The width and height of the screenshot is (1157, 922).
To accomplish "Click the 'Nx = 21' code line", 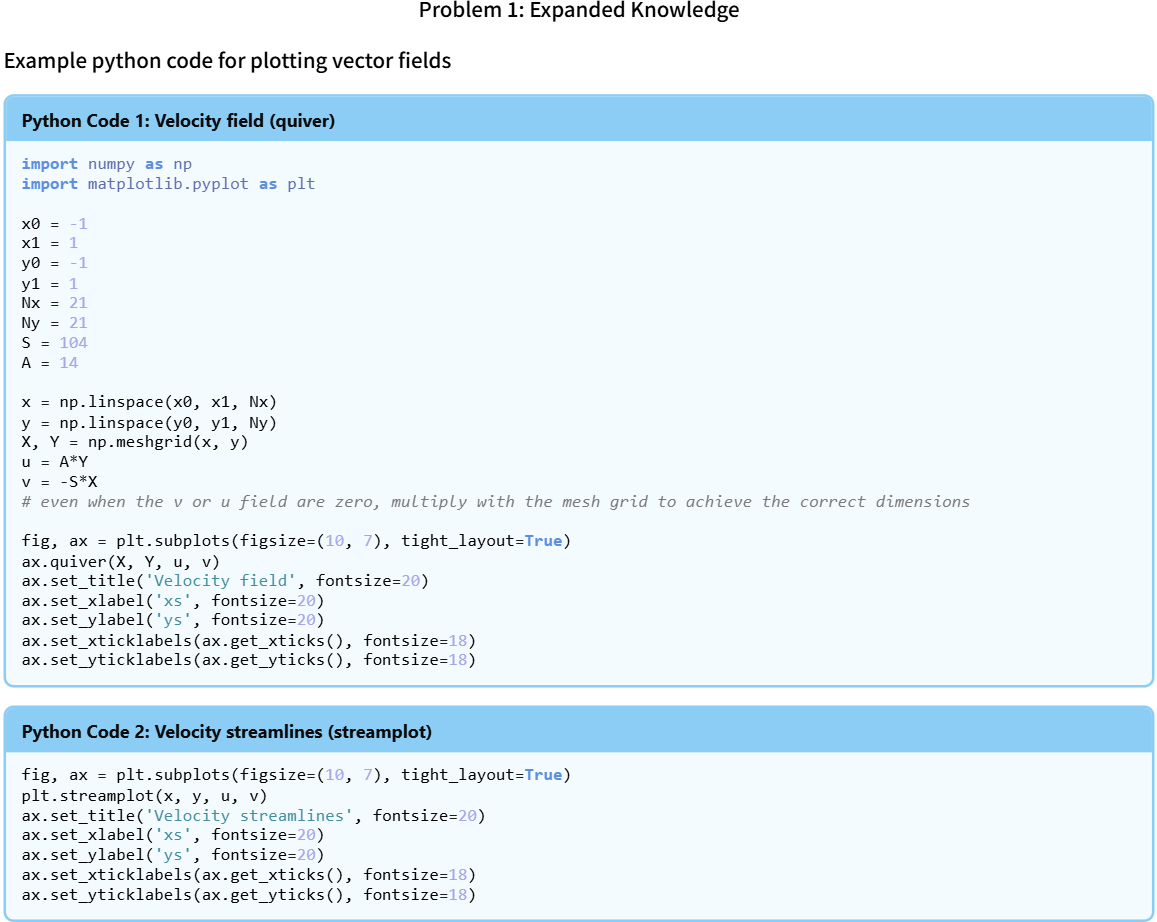I will click(x=54, y=303).
